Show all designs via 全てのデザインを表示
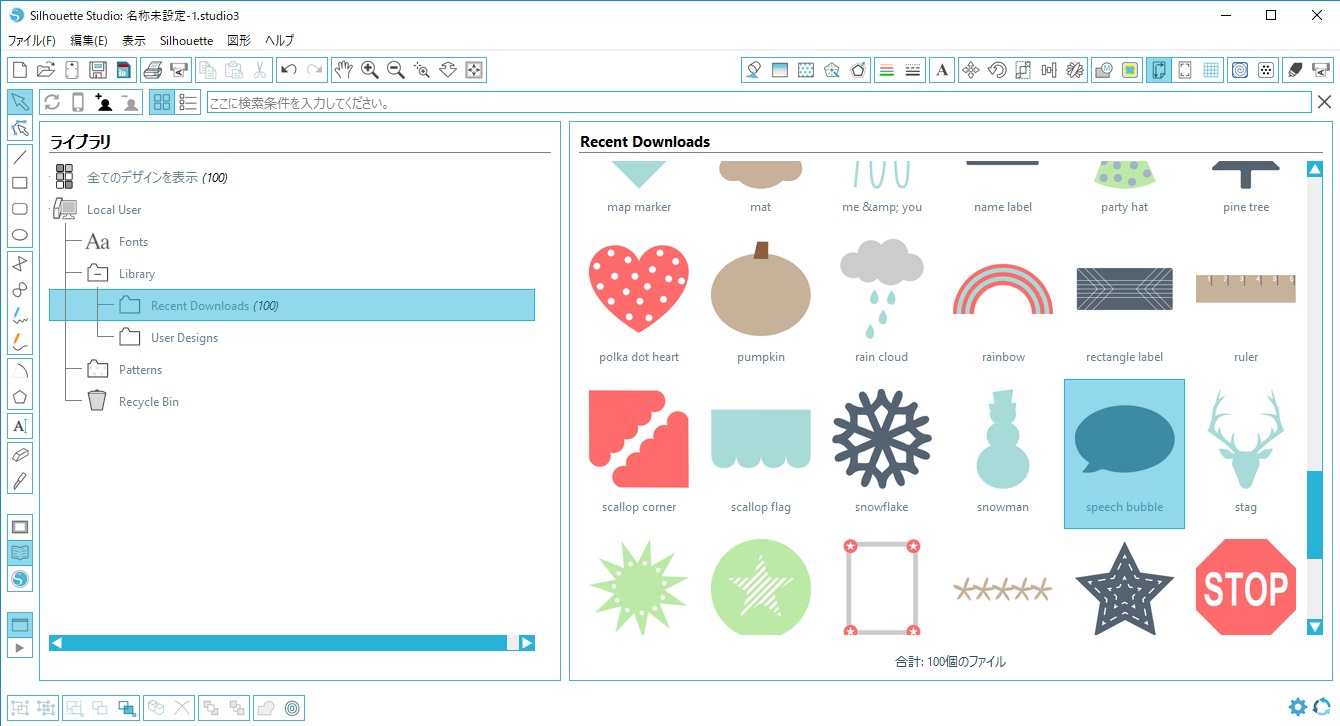The height and width of the screenshot is (726, 1340). pyautogui.click(x=143, y=178)
